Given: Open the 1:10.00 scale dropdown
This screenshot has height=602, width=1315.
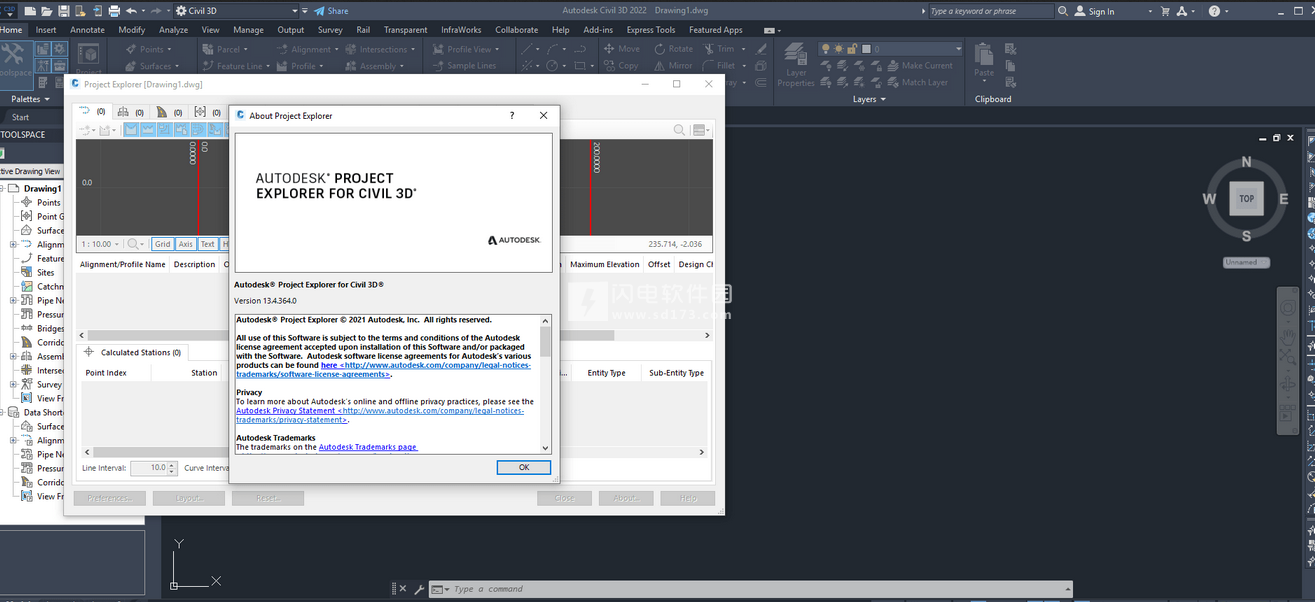Looking at the screenshot, I should (100, 244).
